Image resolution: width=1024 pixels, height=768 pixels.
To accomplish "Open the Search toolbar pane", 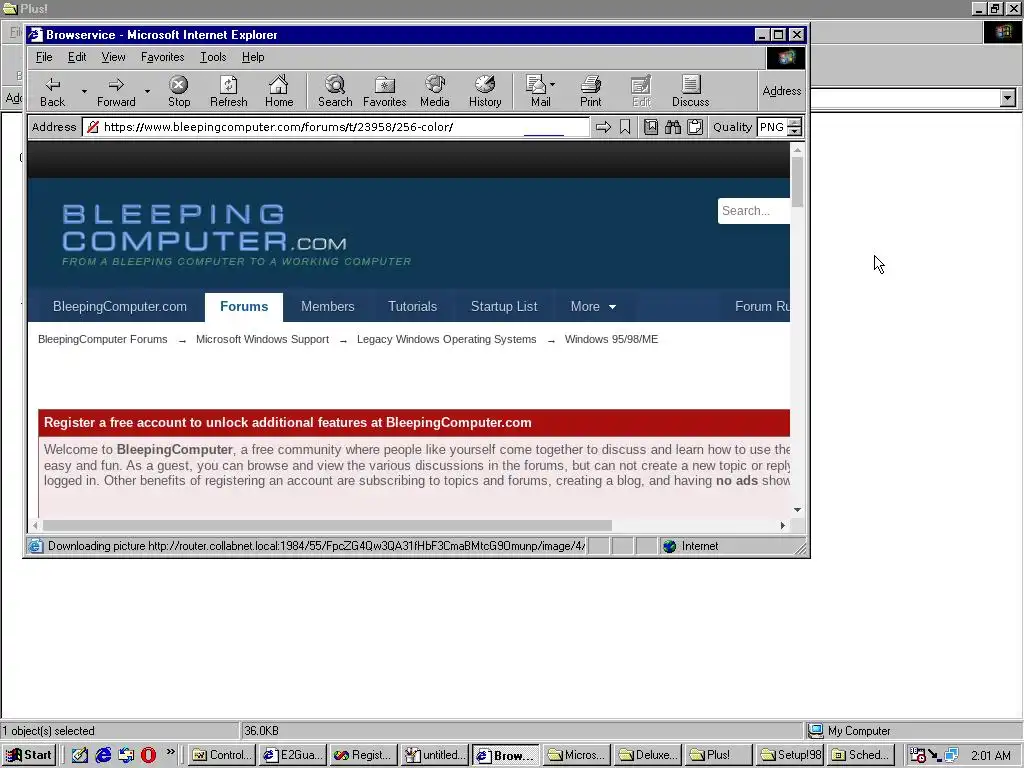I will click(335, 91).
